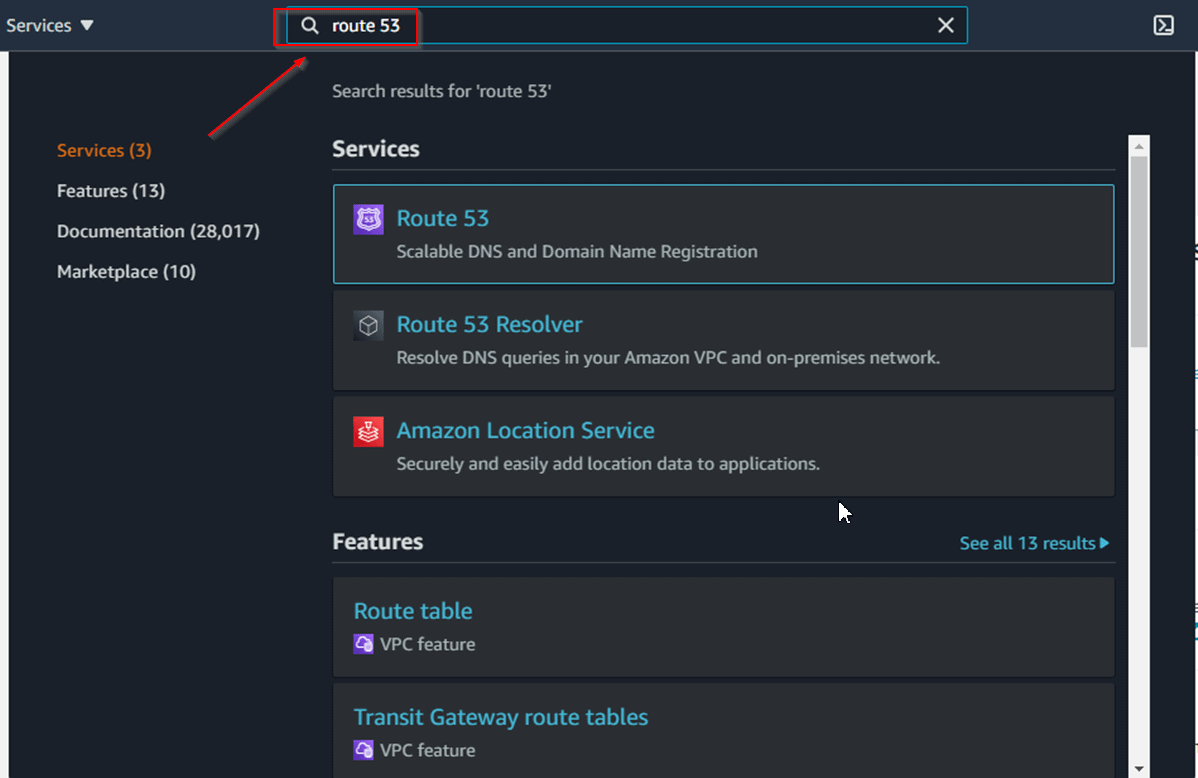Image resolution: width=1198 pixels, height=778 pixels.
Task: Click the VPC icon under Transit Gateway route tables
Action: tap(362, 750)
